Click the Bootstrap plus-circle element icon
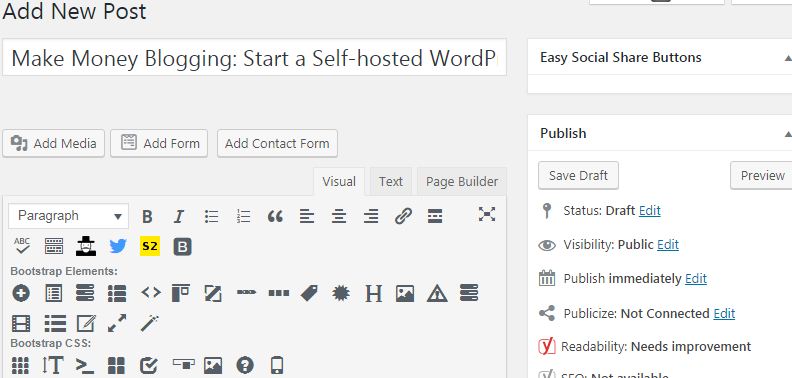792x378 pixels. point(21,293)
